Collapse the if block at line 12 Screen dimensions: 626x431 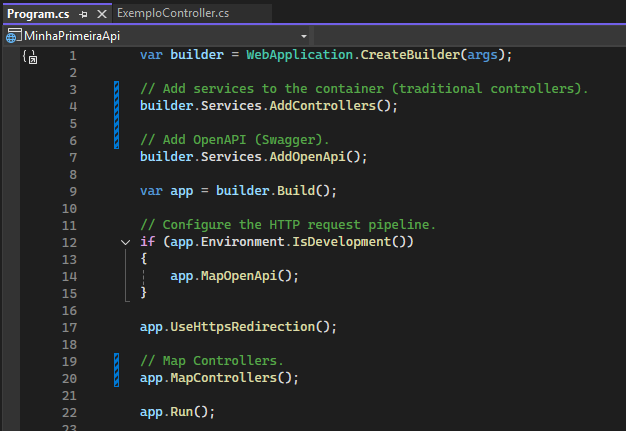pyautogui.click(x=125, y=242)
